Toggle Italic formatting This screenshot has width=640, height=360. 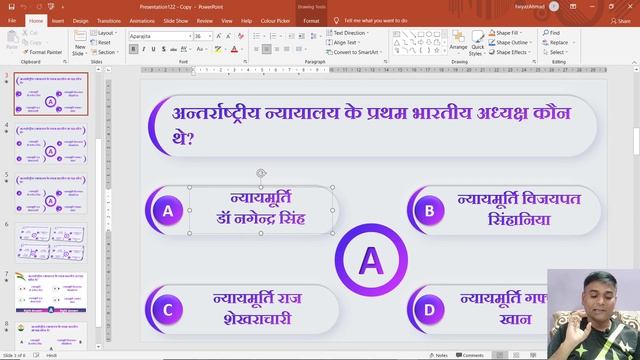click(144, 49)
